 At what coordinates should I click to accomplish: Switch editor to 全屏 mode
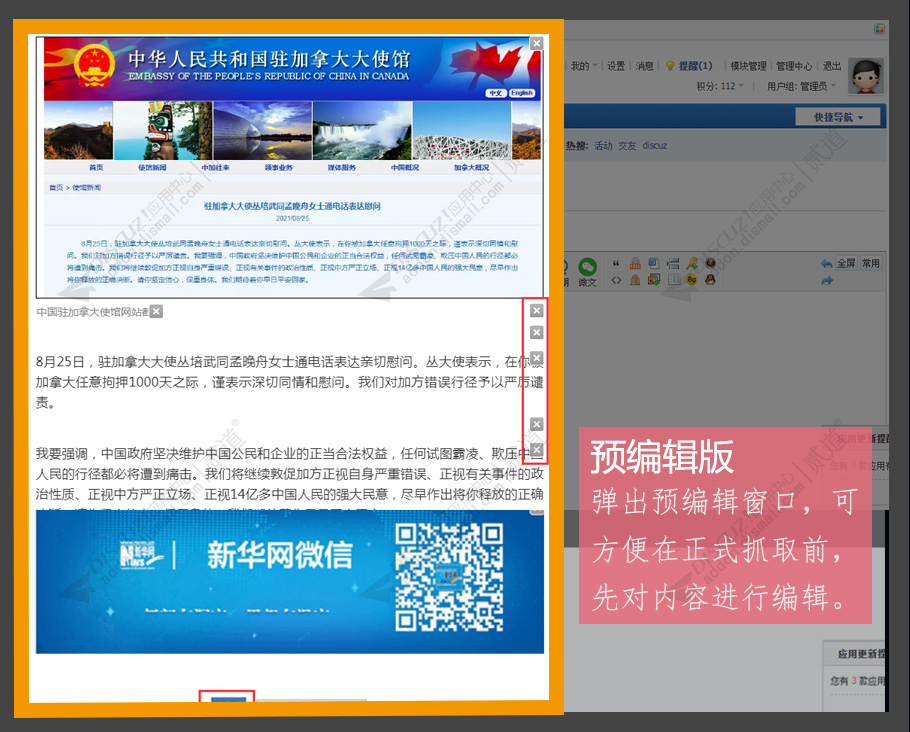click(x=846, y=264)
